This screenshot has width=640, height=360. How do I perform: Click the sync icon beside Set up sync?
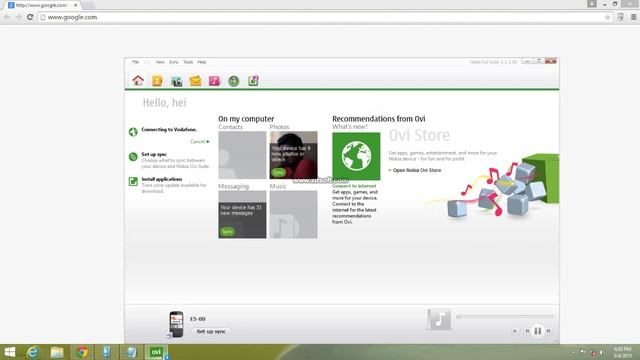133,157
